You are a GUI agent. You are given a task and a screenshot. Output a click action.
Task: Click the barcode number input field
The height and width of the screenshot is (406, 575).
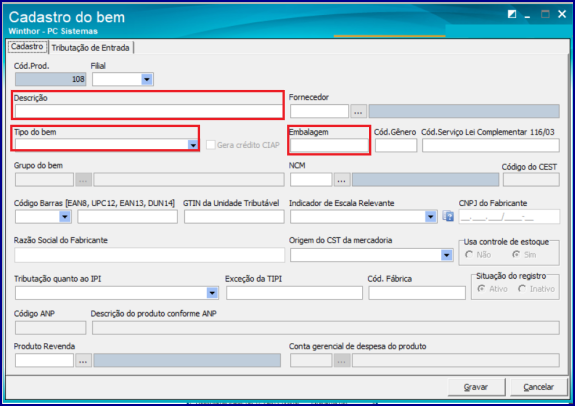pyautogui.click(x=128, y=217)
